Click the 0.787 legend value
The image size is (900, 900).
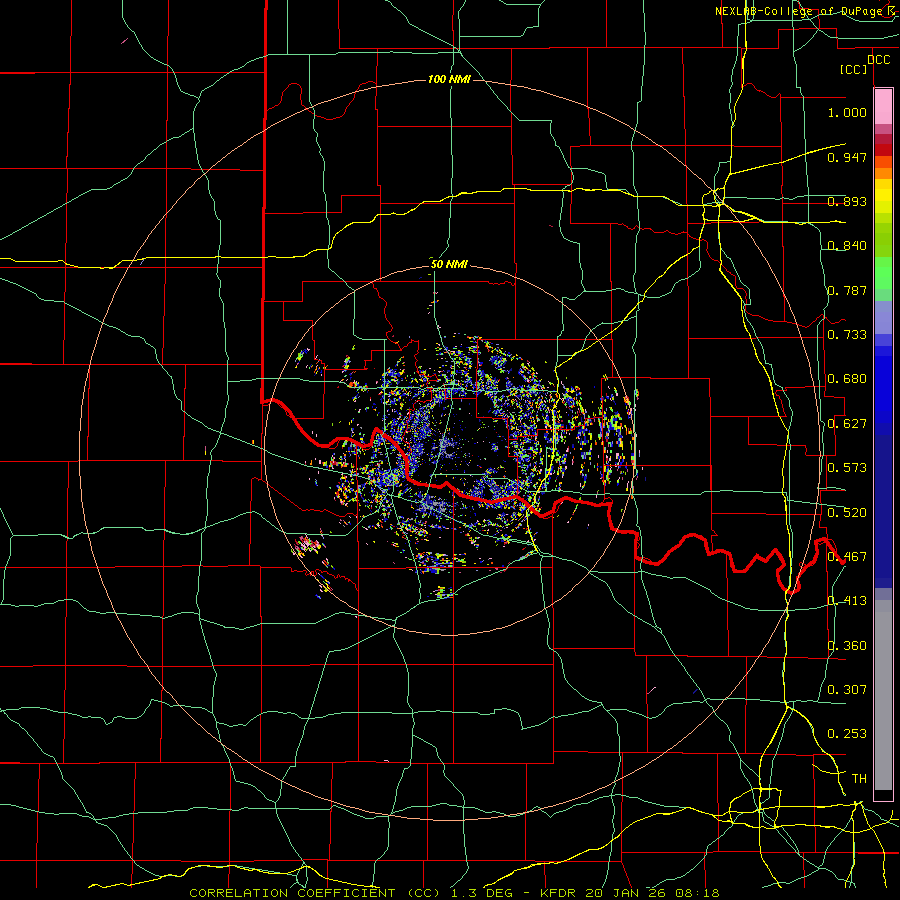click(847, 290)
